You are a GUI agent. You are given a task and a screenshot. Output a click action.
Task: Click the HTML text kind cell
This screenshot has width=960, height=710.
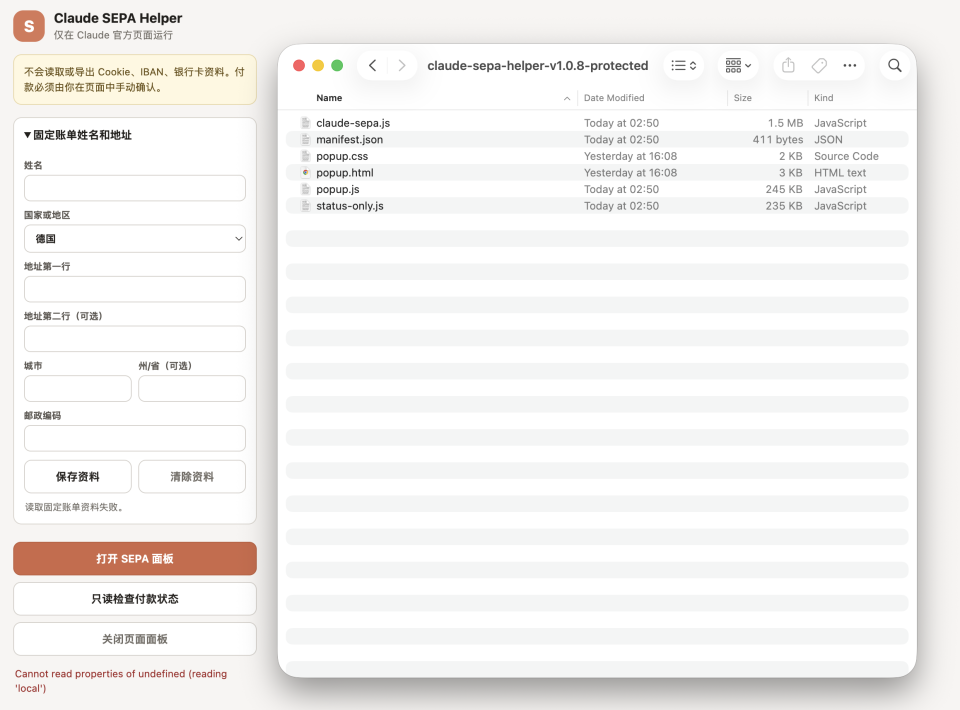point(840,173)
